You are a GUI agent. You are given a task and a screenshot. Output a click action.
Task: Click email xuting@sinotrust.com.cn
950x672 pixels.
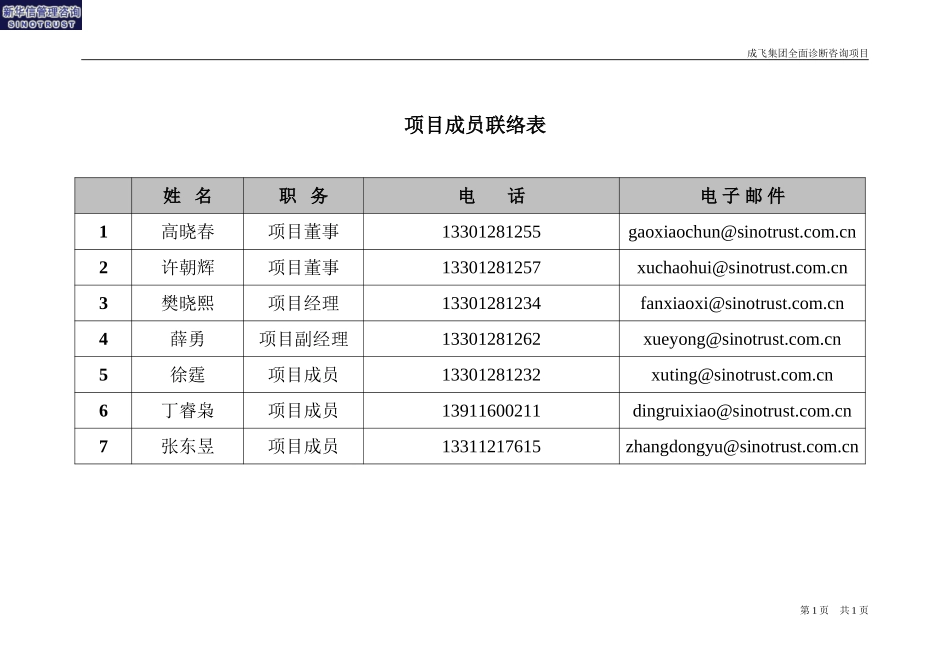coord(742,375)
